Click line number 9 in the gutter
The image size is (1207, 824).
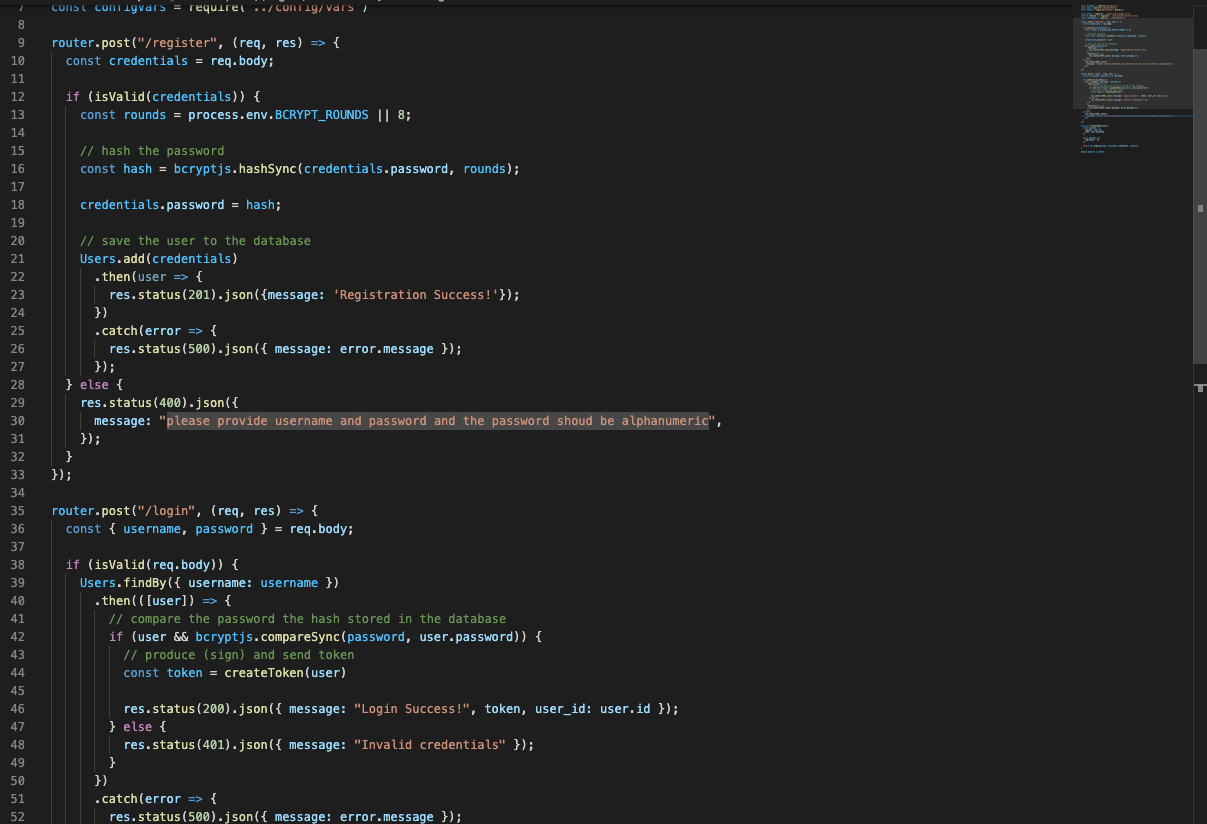[x=21, y=43]
